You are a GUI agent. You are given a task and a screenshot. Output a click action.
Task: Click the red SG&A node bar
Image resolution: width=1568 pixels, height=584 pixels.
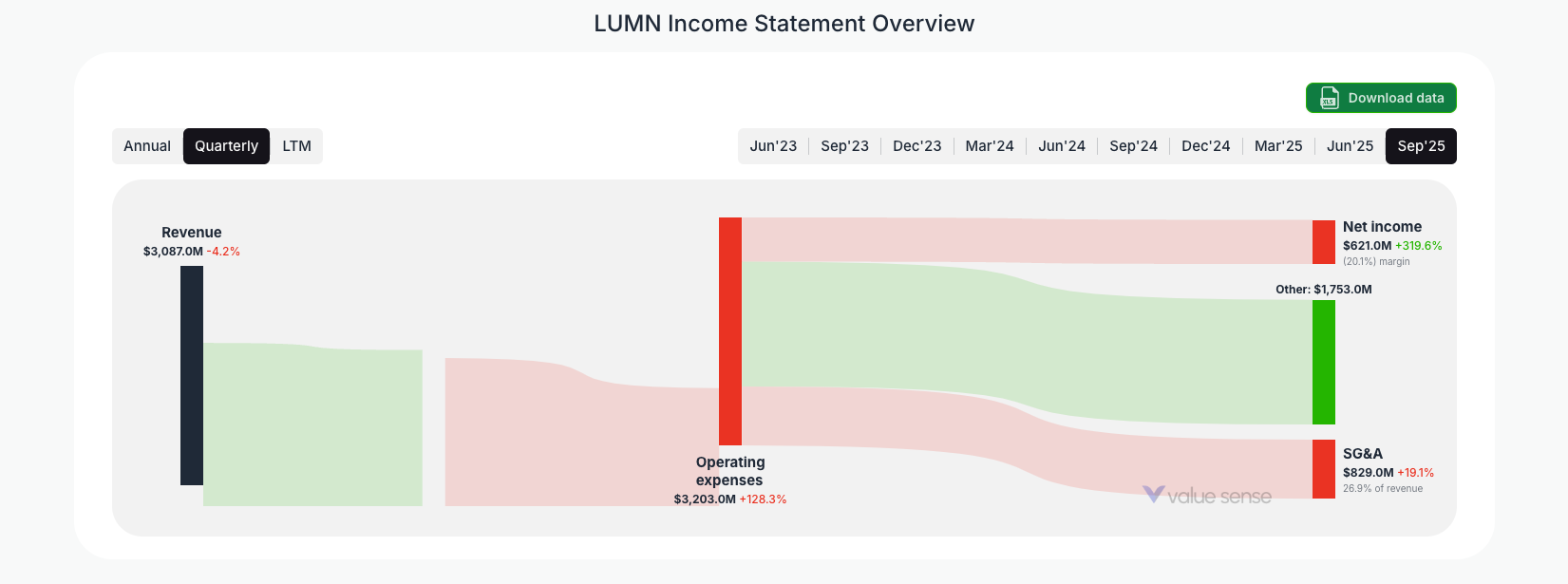coord(1324,469)
